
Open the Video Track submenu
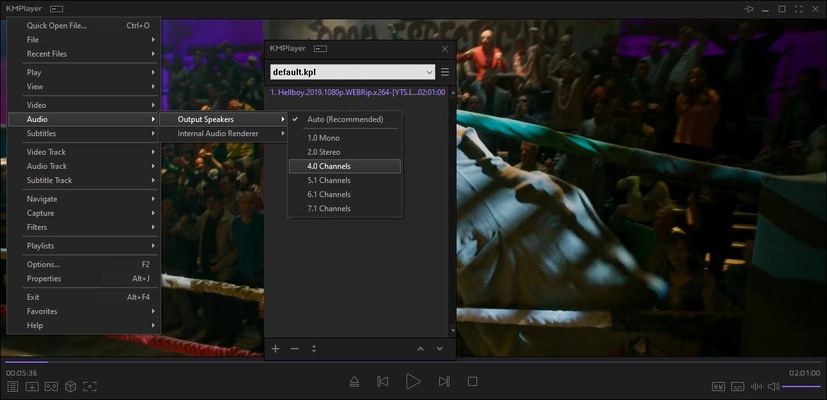coord(84,152)
